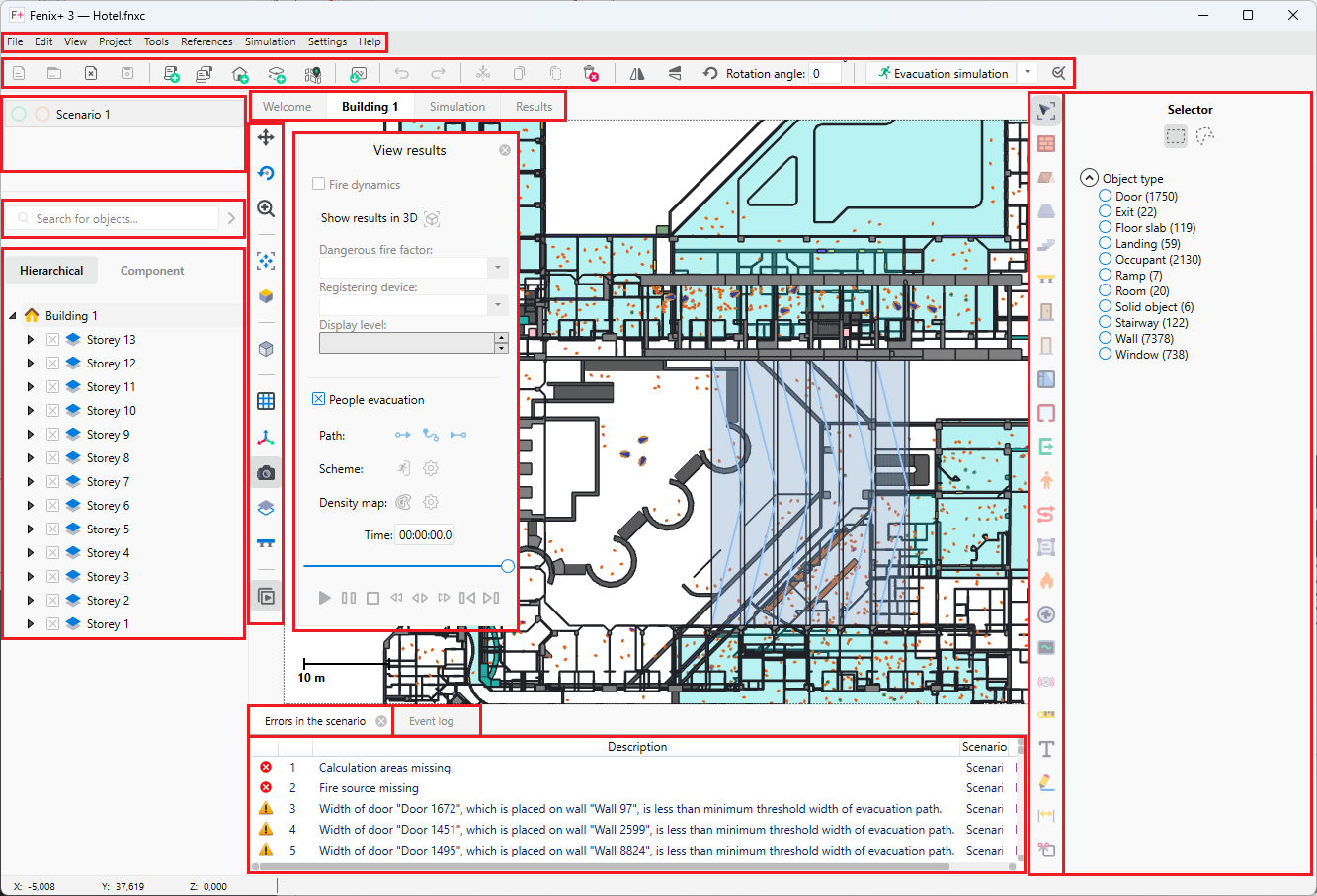Select the Door (1750) radio button
Screen dimensions: 1317x896
[1106, 196]
